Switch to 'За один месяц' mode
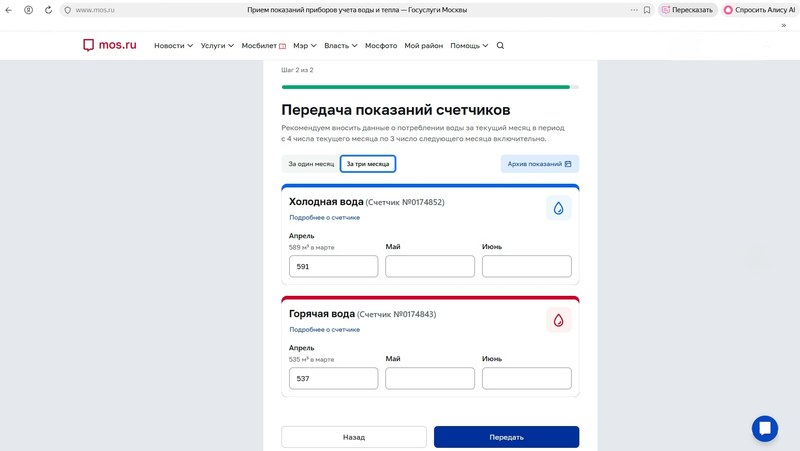 tap(311, 164)
